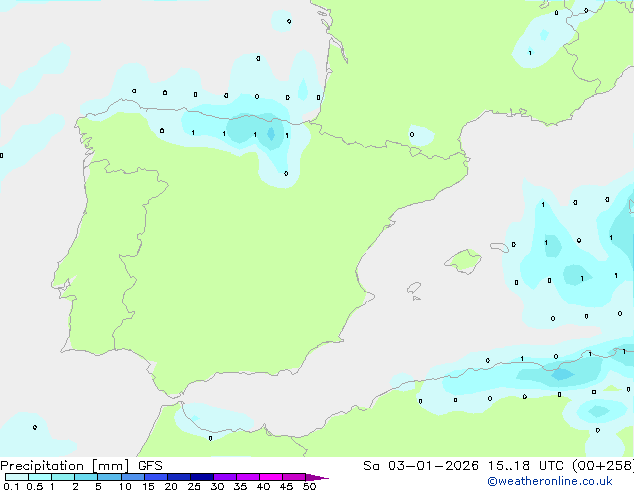This screenshot has height=490, width=634.
Task: Click Menorca island outline on the map
Action: pyautogui.click(x=500, y=247)
